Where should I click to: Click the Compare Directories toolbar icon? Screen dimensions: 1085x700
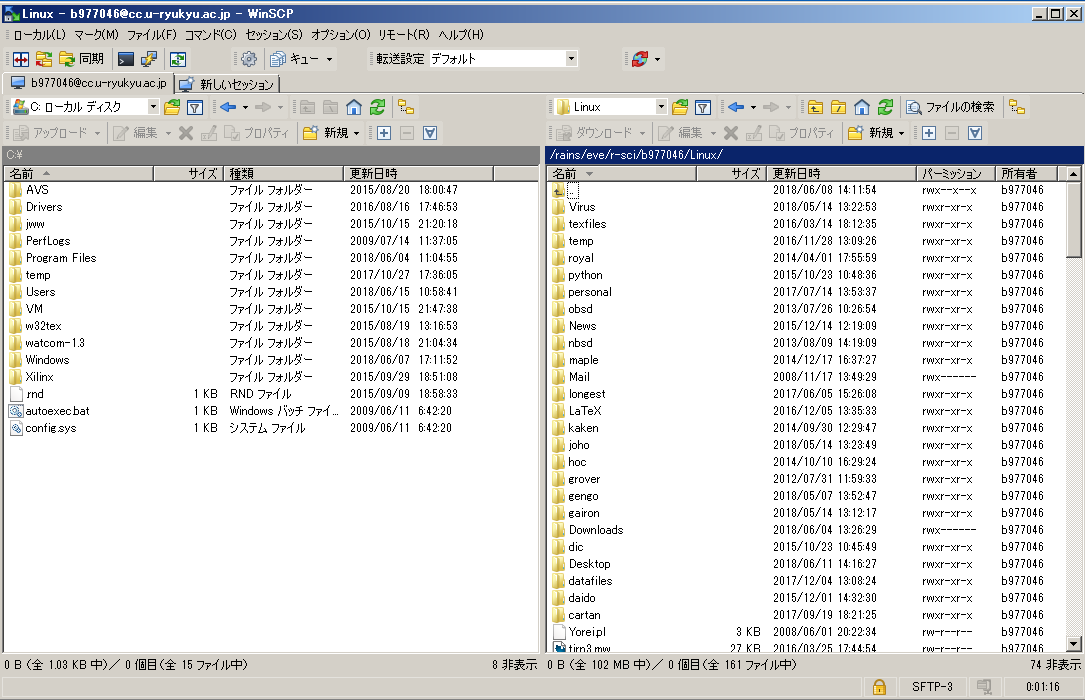[21, 59]
